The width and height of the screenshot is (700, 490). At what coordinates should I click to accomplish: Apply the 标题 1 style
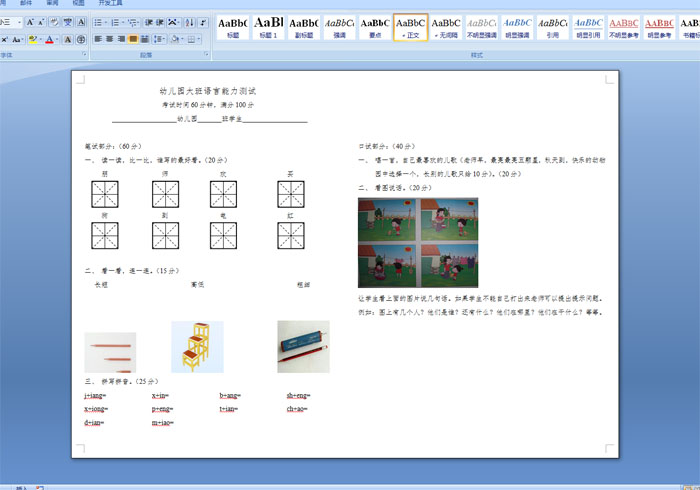coord(268,27)
